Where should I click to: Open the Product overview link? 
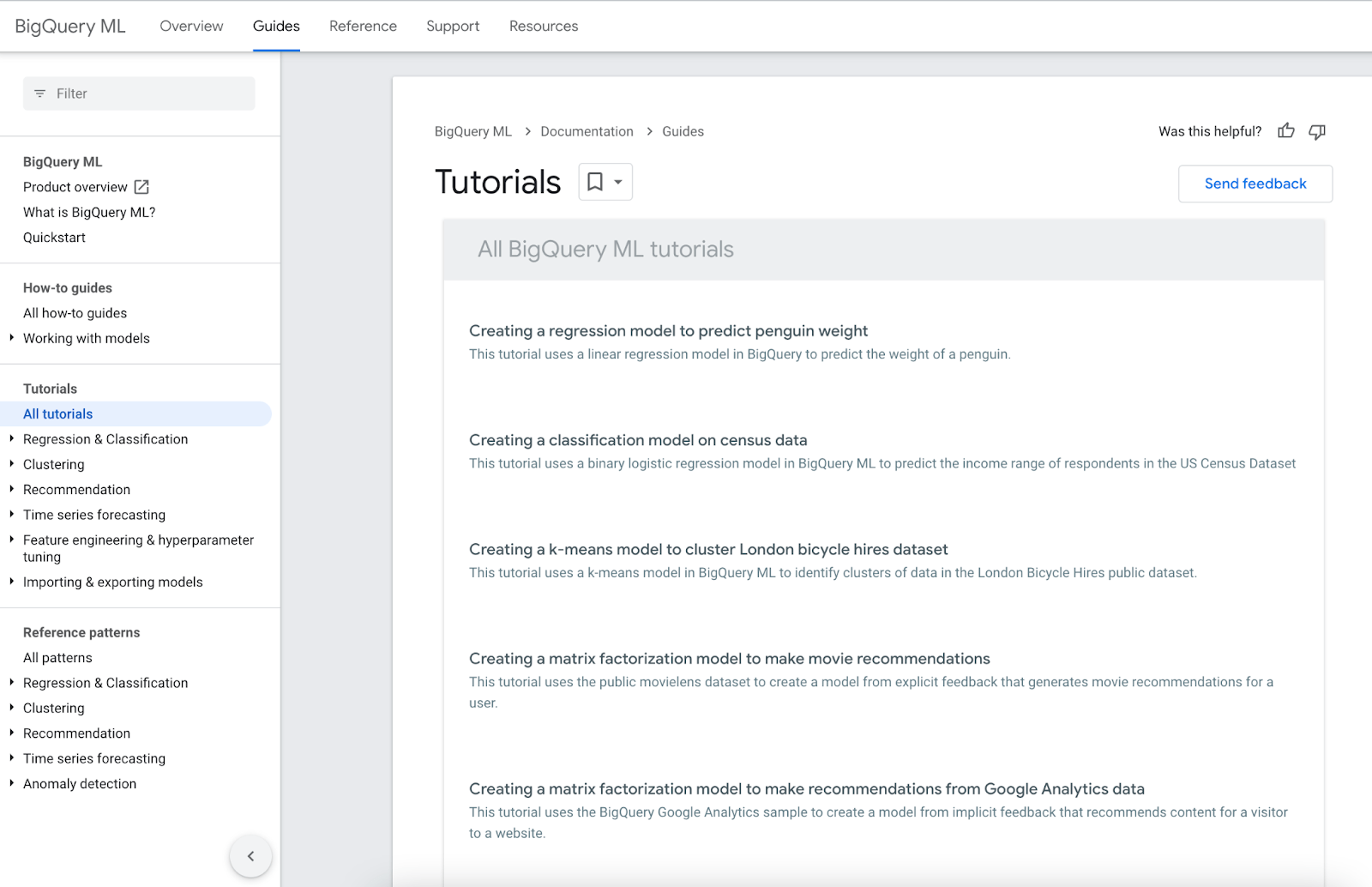[x=75, y=187]
